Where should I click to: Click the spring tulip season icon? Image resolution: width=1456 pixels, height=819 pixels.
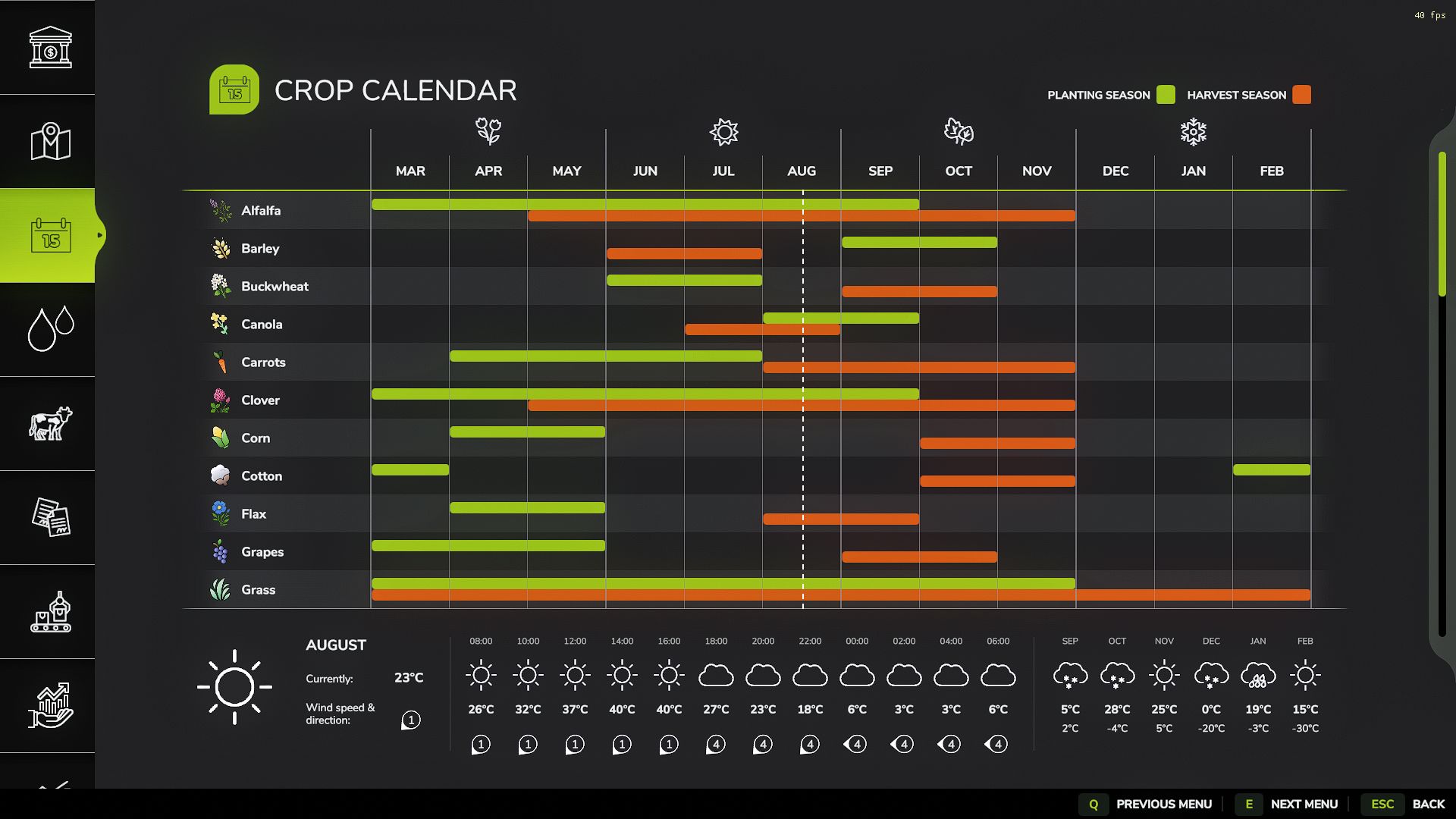point(488,131)
